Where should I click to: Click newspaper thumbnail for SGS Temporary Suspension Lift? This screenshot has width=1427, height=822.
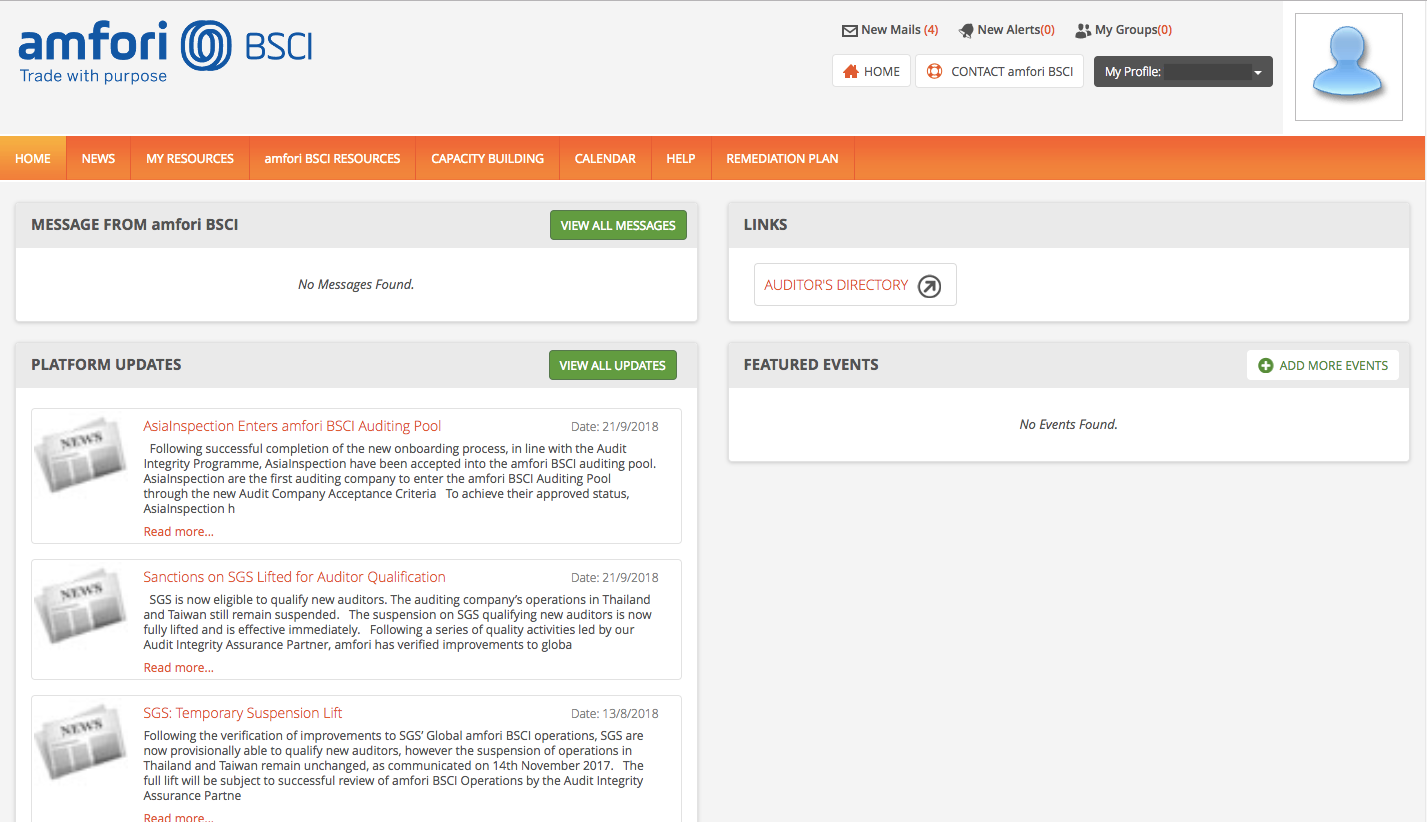coord(81,742)
